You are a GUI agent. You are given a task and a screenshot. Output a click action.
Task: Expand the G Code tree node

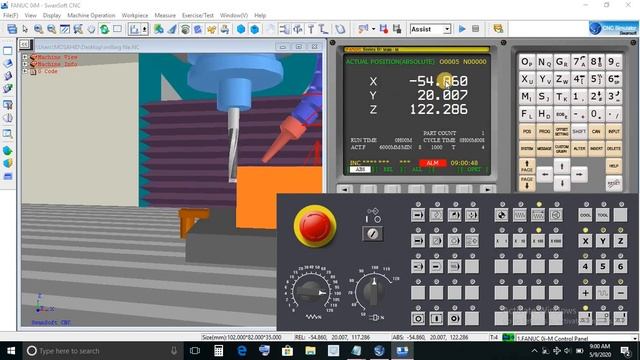click(x=25, y=71)
